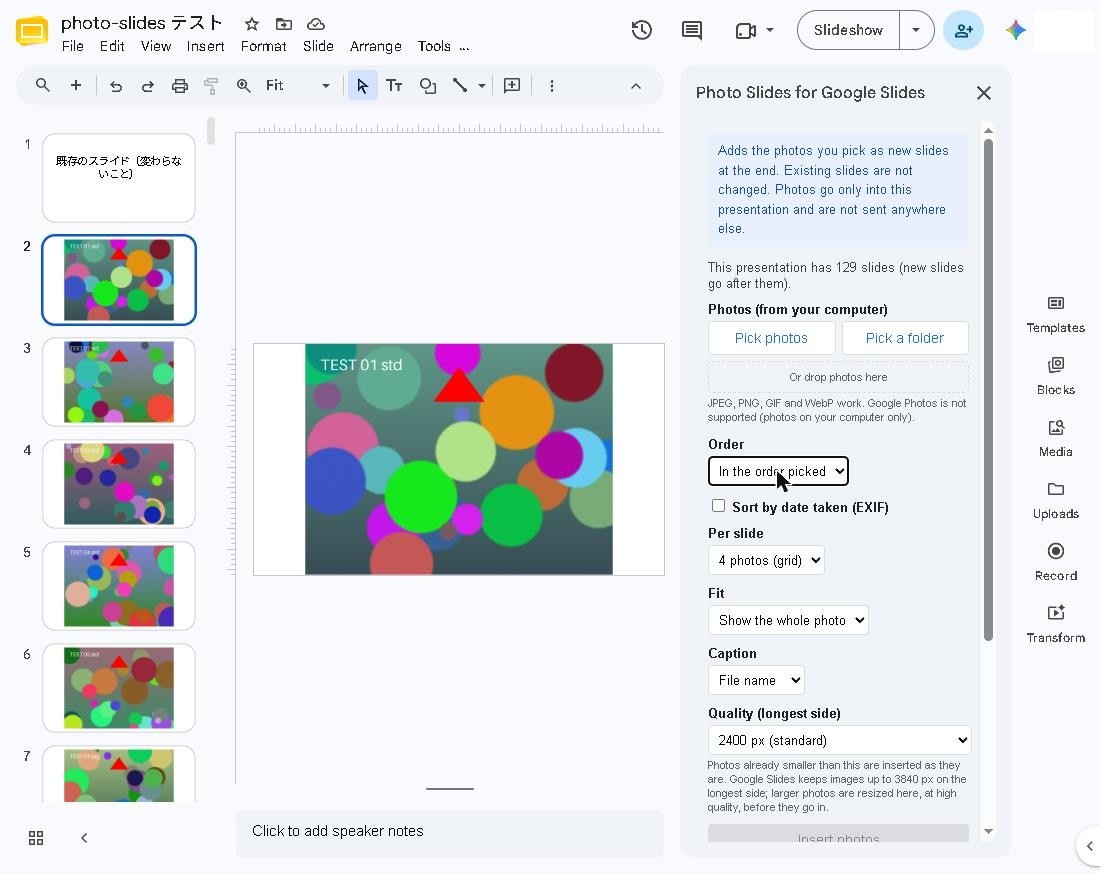Open the Edit menu
Screen dimensions: 1100x874
click(x=112, y=46)
